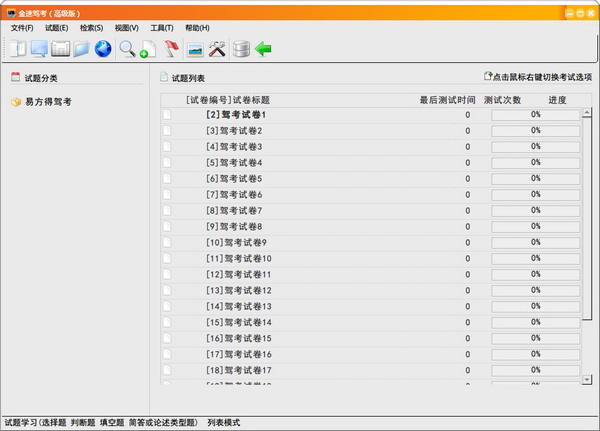Open the 检索(S) menu
The height and width of the screenshot is (431, 600).
click(91, 28)
